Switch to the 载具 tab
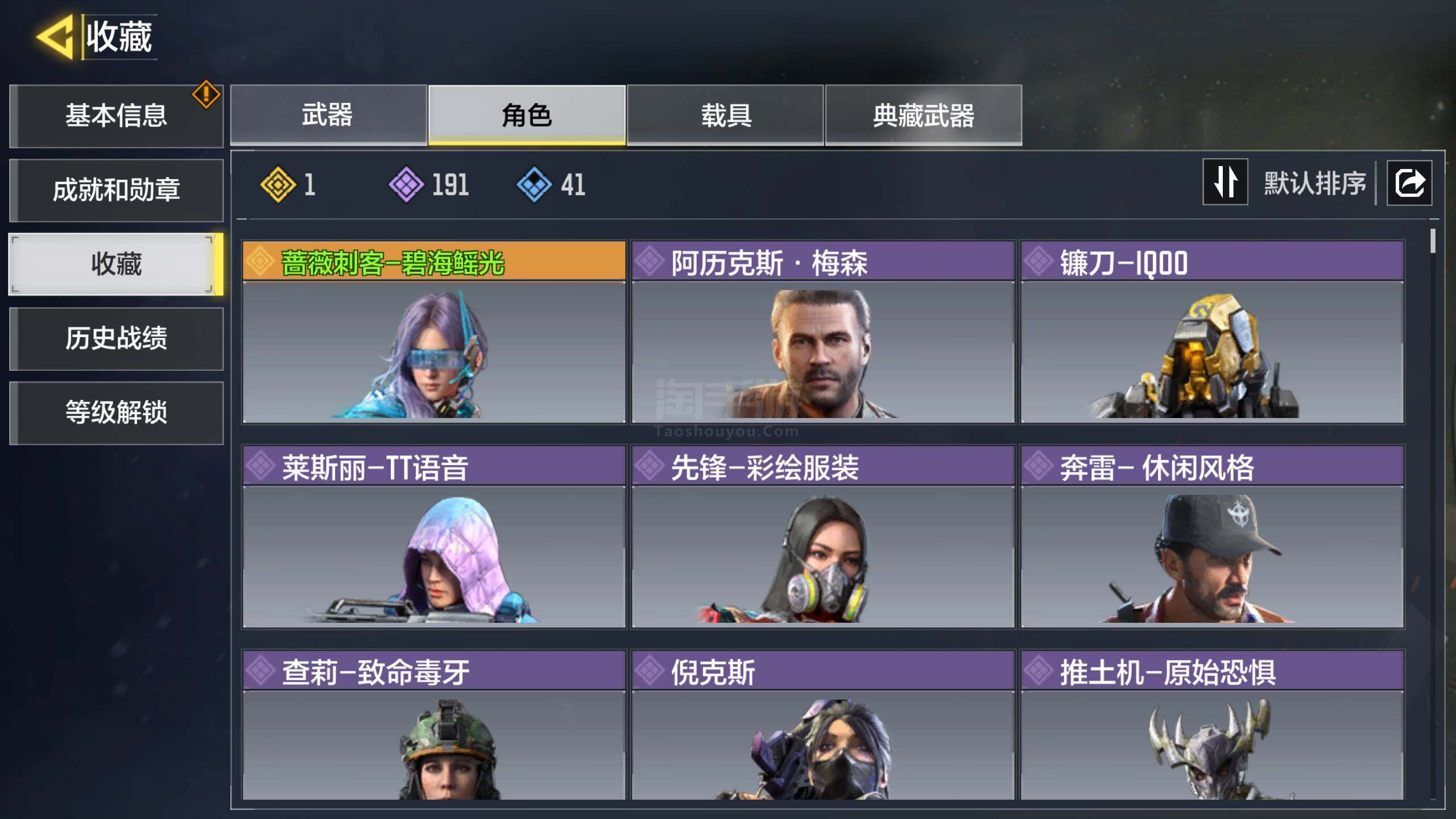Screen dimensions: 1456x819 (x=725, y=115)
